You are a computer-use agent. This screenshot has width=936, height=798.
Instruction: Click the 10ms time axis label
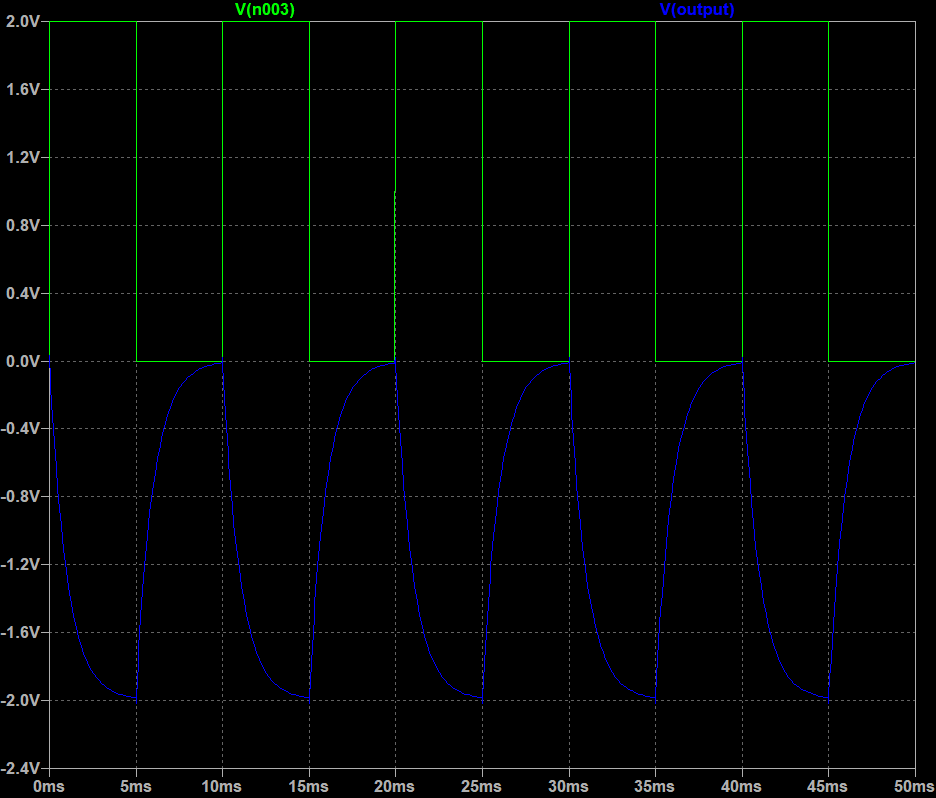point(222,787)
